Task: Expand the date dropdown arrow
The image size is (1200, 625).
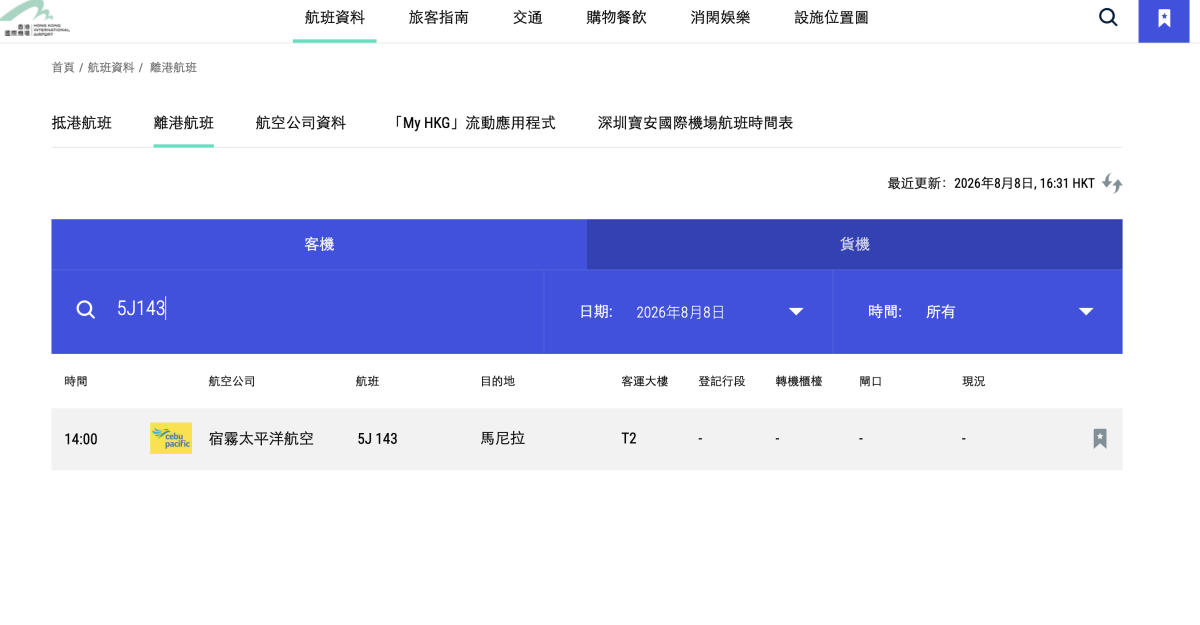Action: point(796,312)
